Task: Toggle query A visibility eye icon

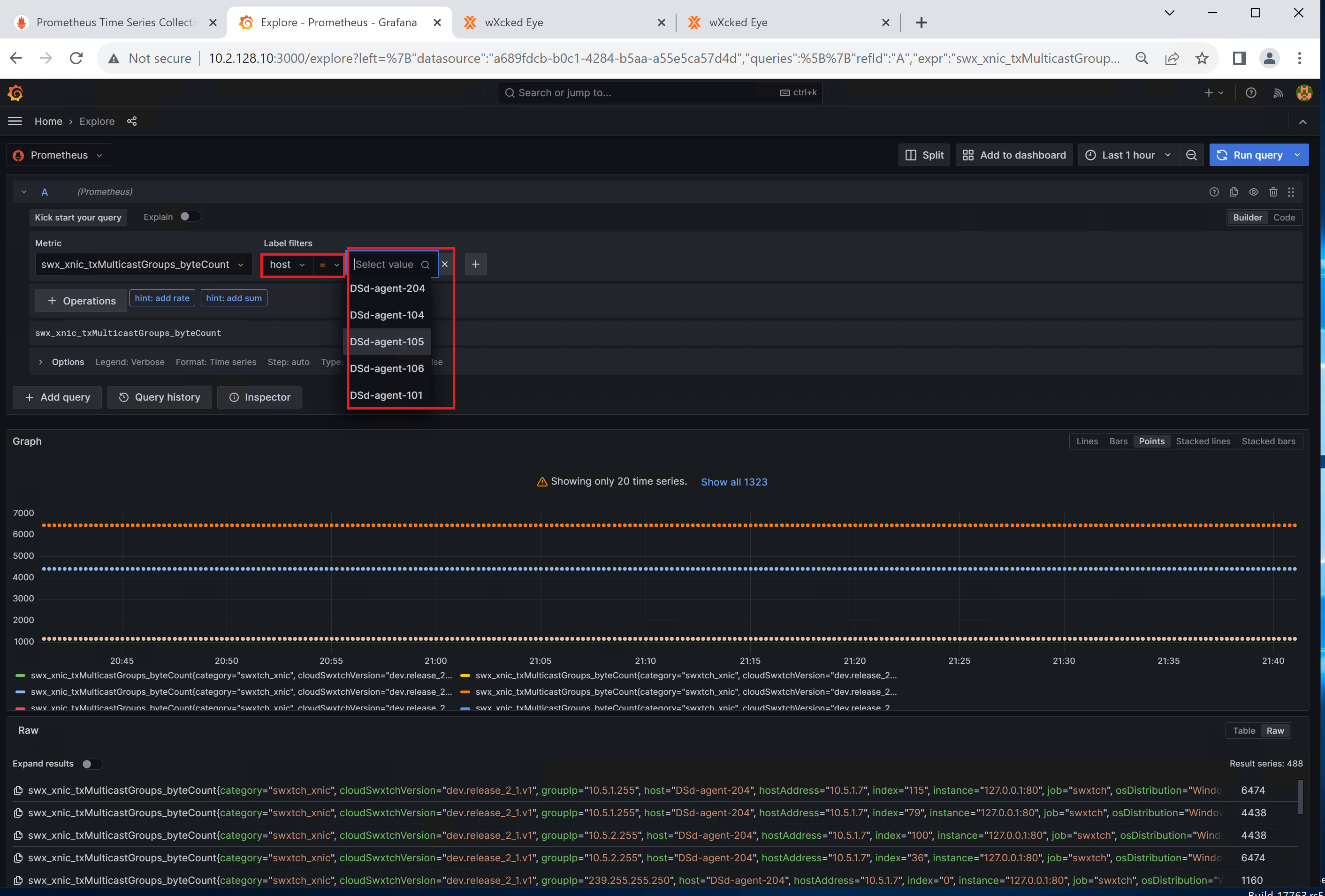Action: (x=1253, y=192)
